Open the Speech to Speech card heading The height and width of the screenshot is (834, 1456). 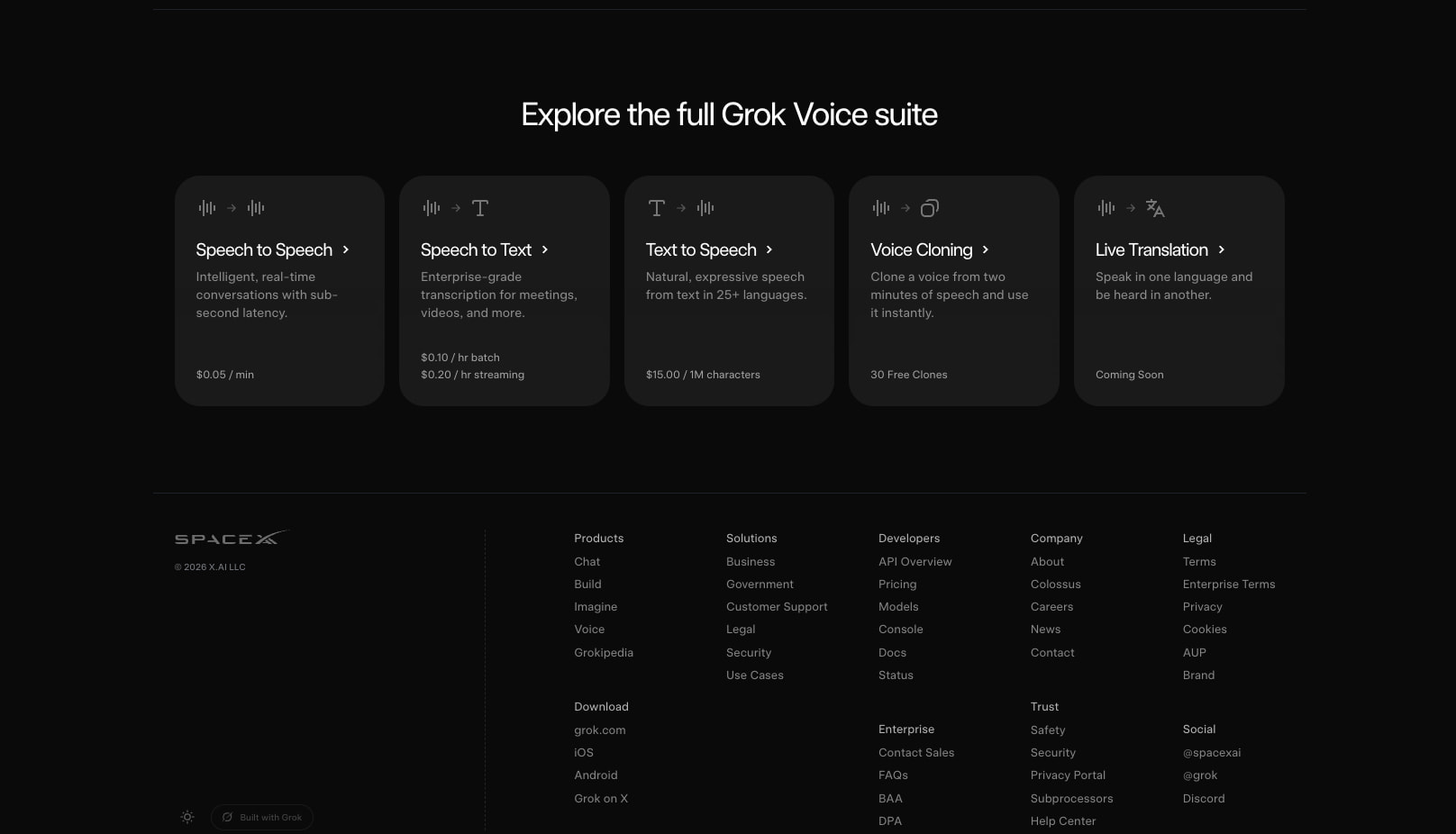(x=264, y=249)
